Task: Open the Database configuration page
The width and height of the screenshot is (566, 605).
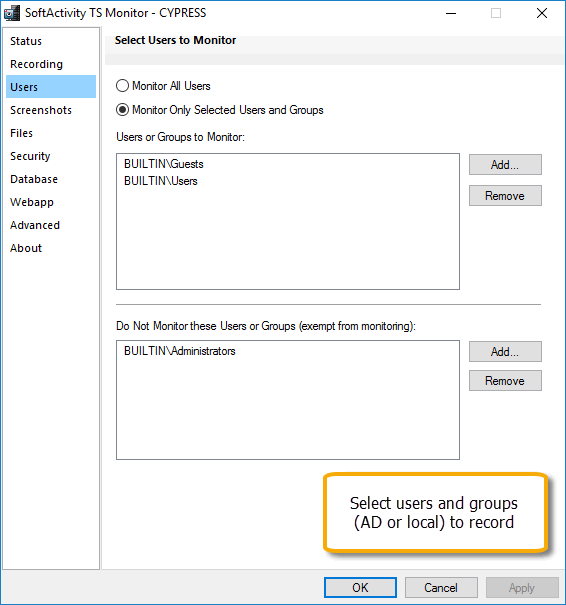Action: [34, 179]
